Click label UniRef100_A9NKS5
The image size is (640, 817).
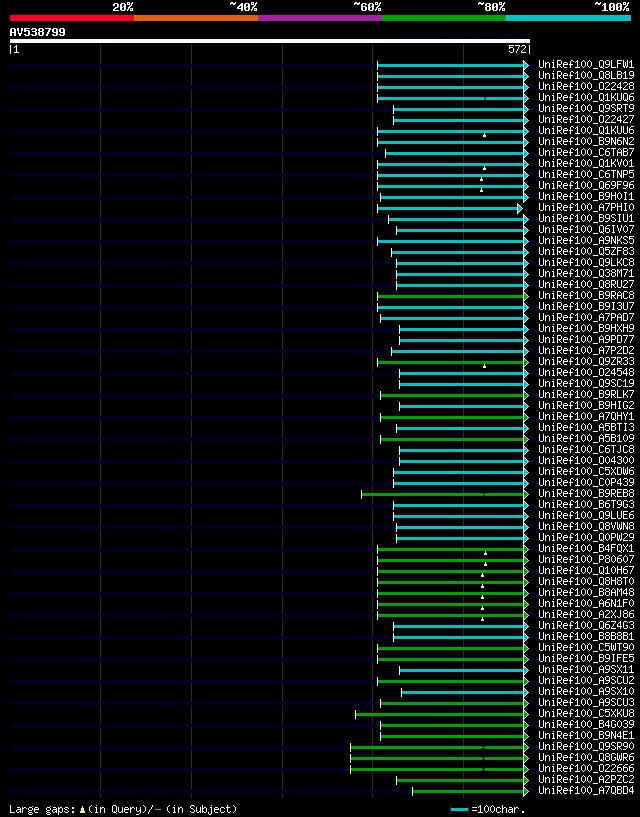(x=586, y=240)
